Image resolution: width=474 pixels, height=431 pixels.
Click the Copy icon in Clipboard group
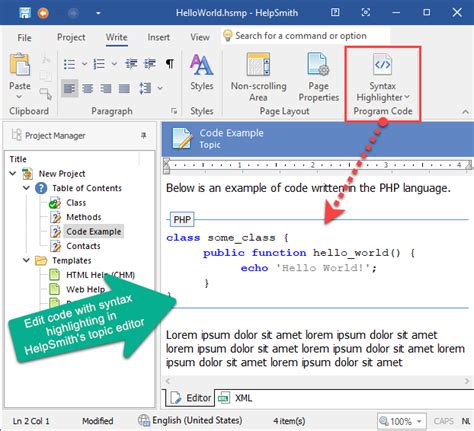pyautogui.click(x=46, y=76)
